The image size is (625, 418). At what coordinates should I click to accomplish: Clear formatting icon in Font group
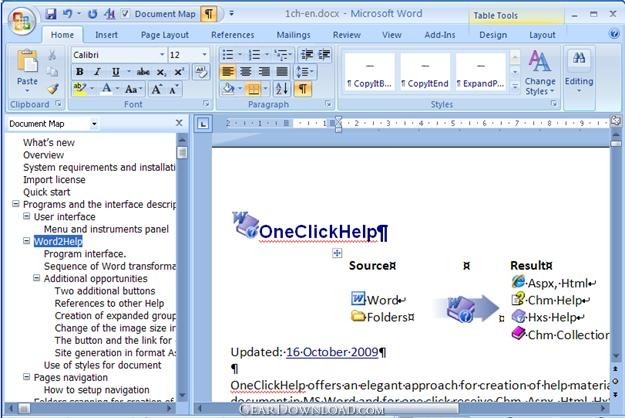(x=201, y=72)
